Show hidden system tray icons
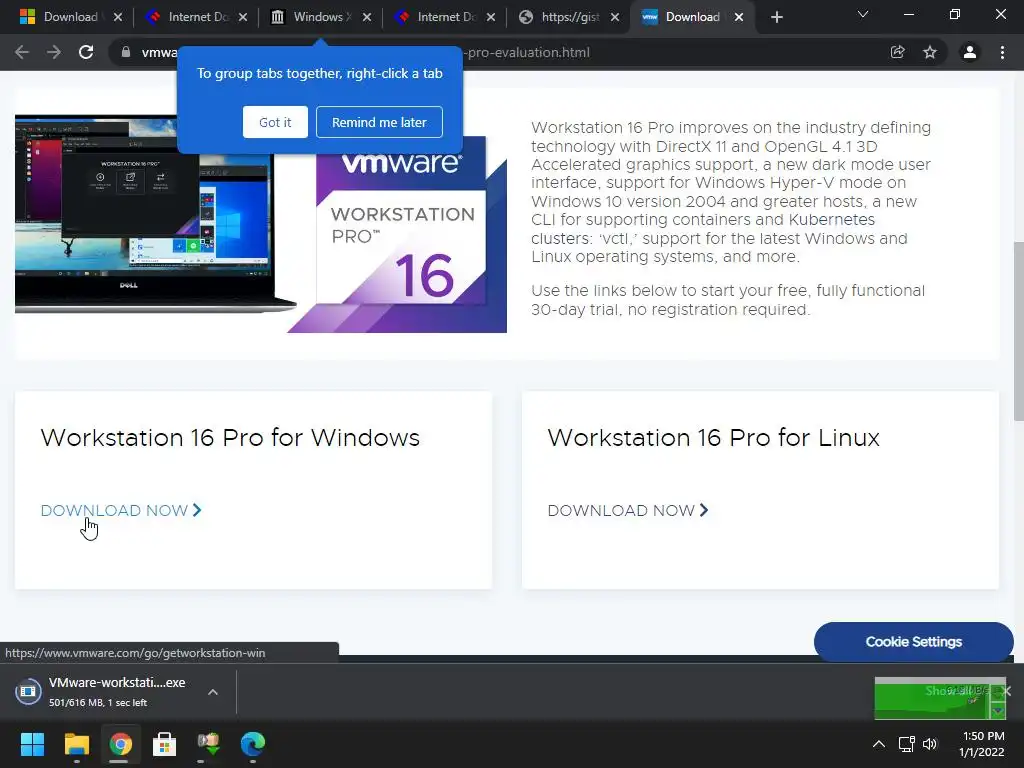Screen dimensions: 1024x768 pos(879,744)
